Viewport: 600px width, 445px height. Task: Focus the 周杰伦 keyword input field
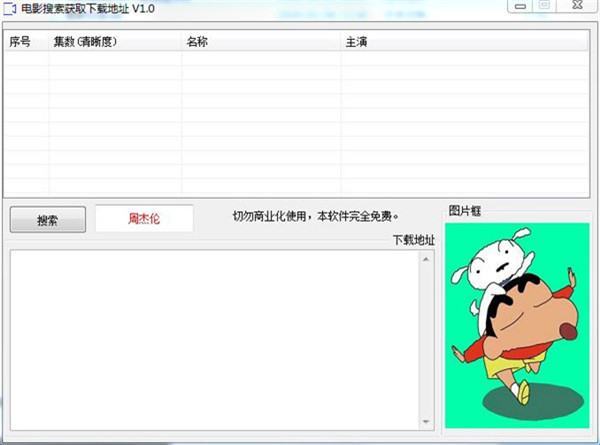(144, 218)
